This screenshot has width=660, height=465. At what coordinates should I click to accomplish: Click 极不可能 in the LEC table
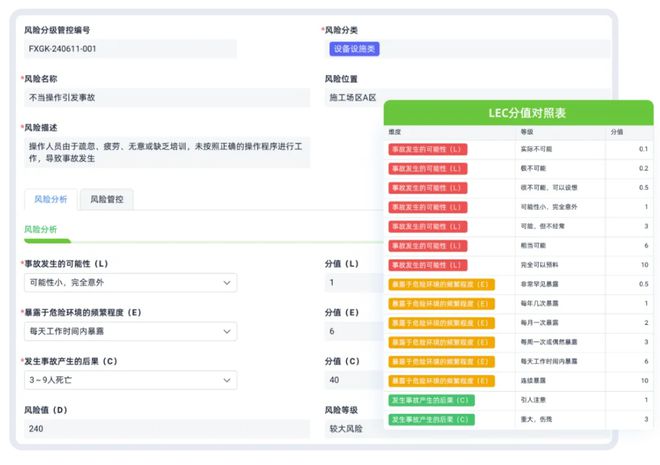pos(533,168)
